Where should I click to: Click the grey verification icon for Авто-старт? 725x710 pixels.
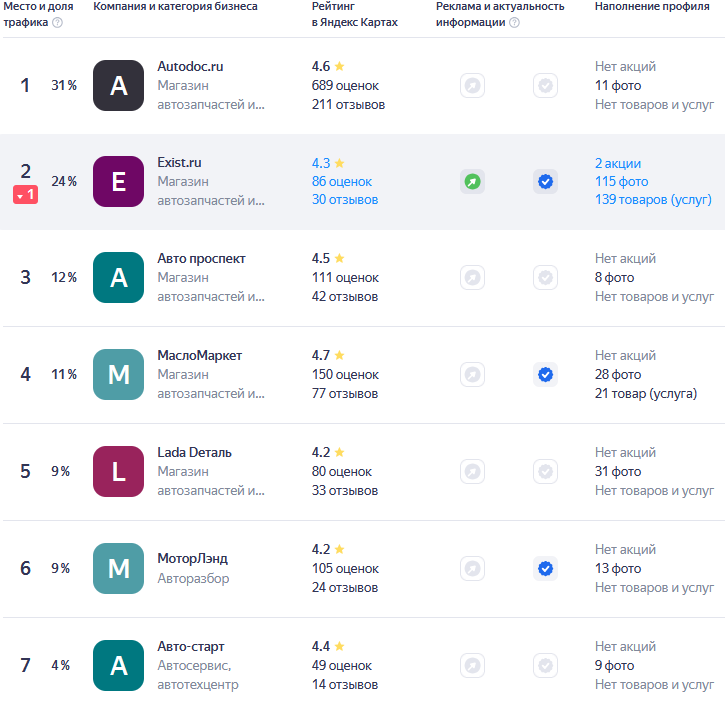tap(545, 665)
